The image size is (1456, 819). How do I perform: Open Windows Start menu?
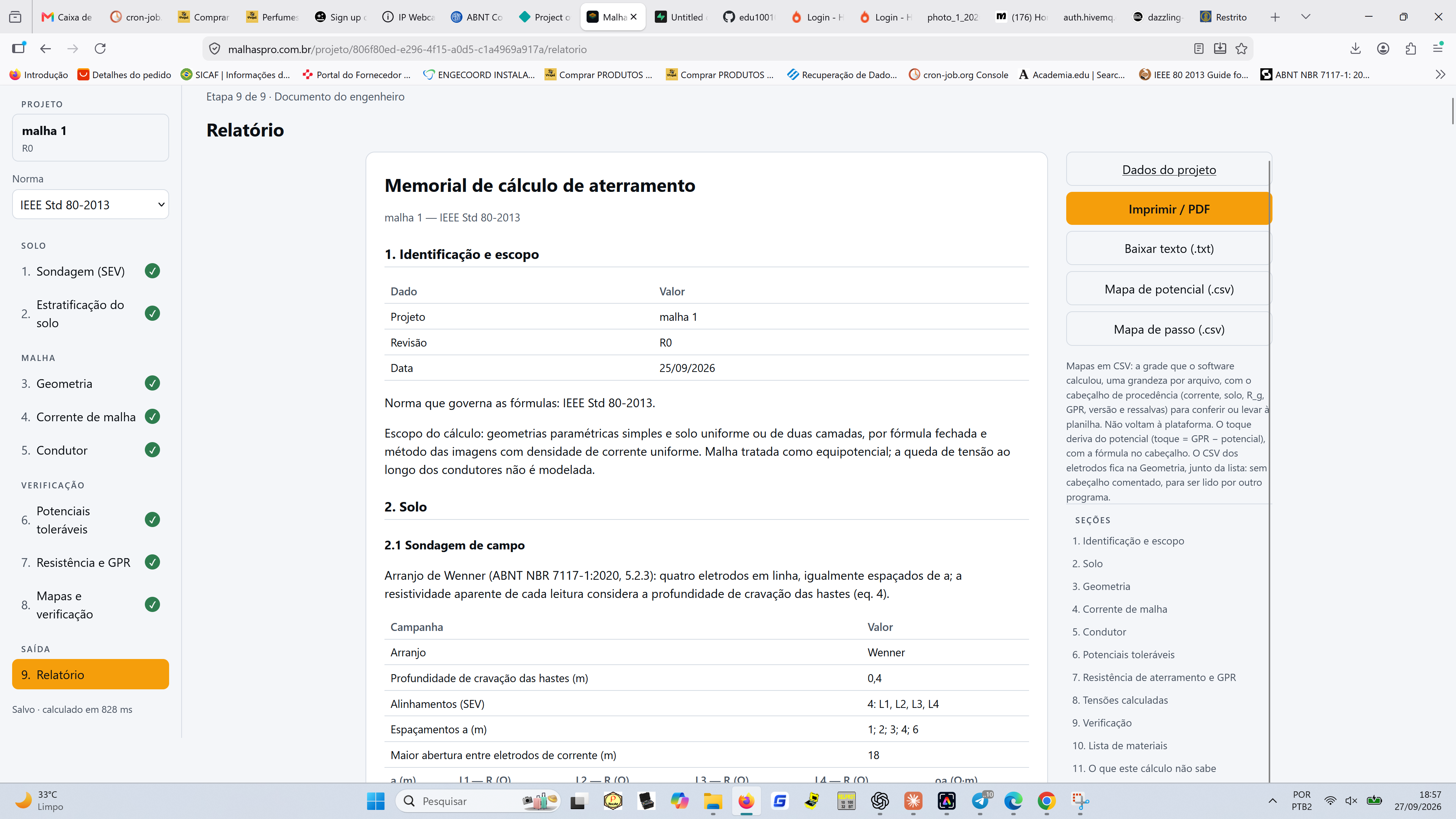[x=375, y=801]
